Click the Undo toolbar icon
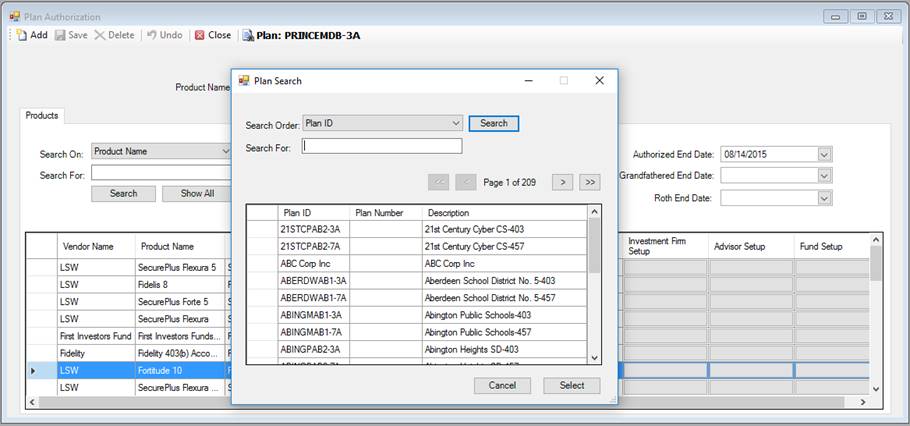 (x=152, y=35)
